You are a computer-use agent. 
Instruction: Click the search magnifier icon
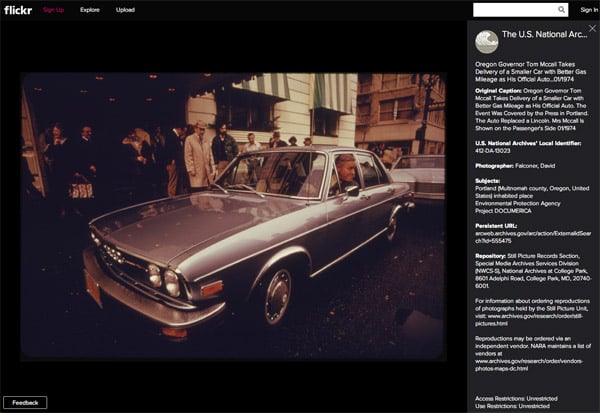[x=561, y=10]
